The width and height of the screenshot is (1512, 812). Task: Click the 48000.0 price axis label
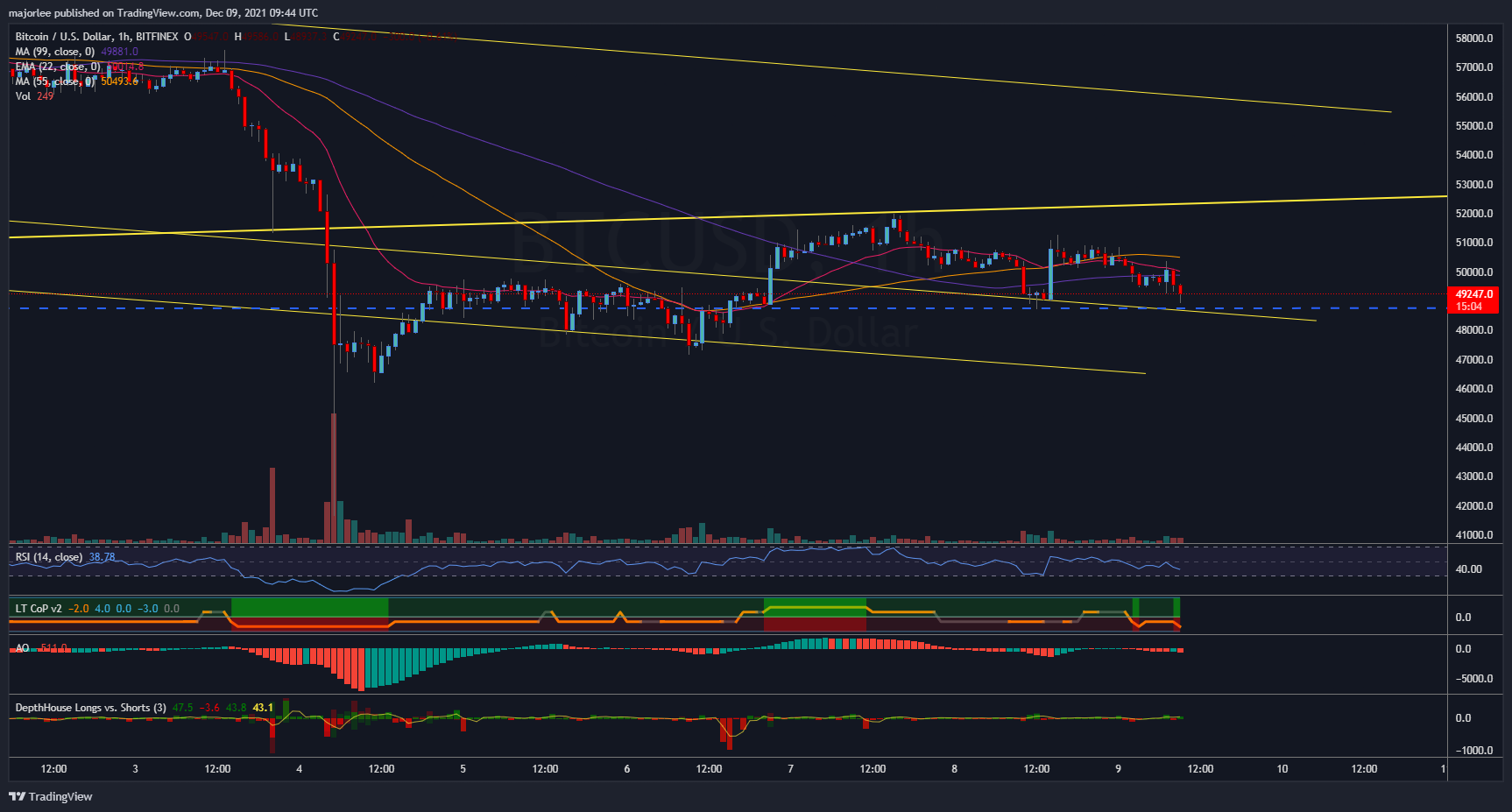[x=1474, y=330]
